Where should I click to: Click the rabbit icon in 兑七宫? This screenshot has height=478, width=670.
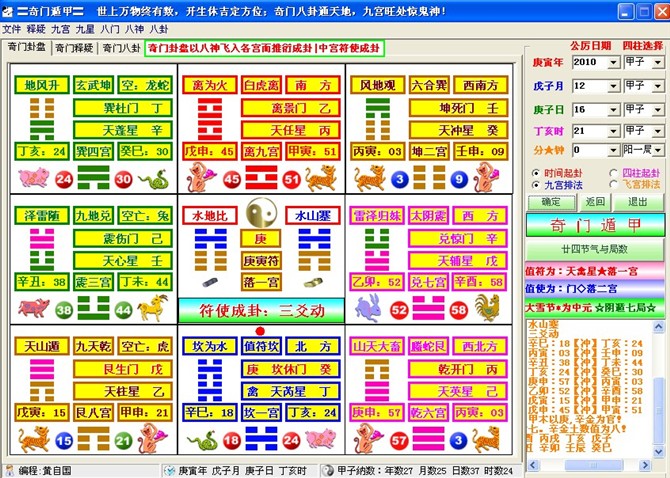tap(370, 308)
